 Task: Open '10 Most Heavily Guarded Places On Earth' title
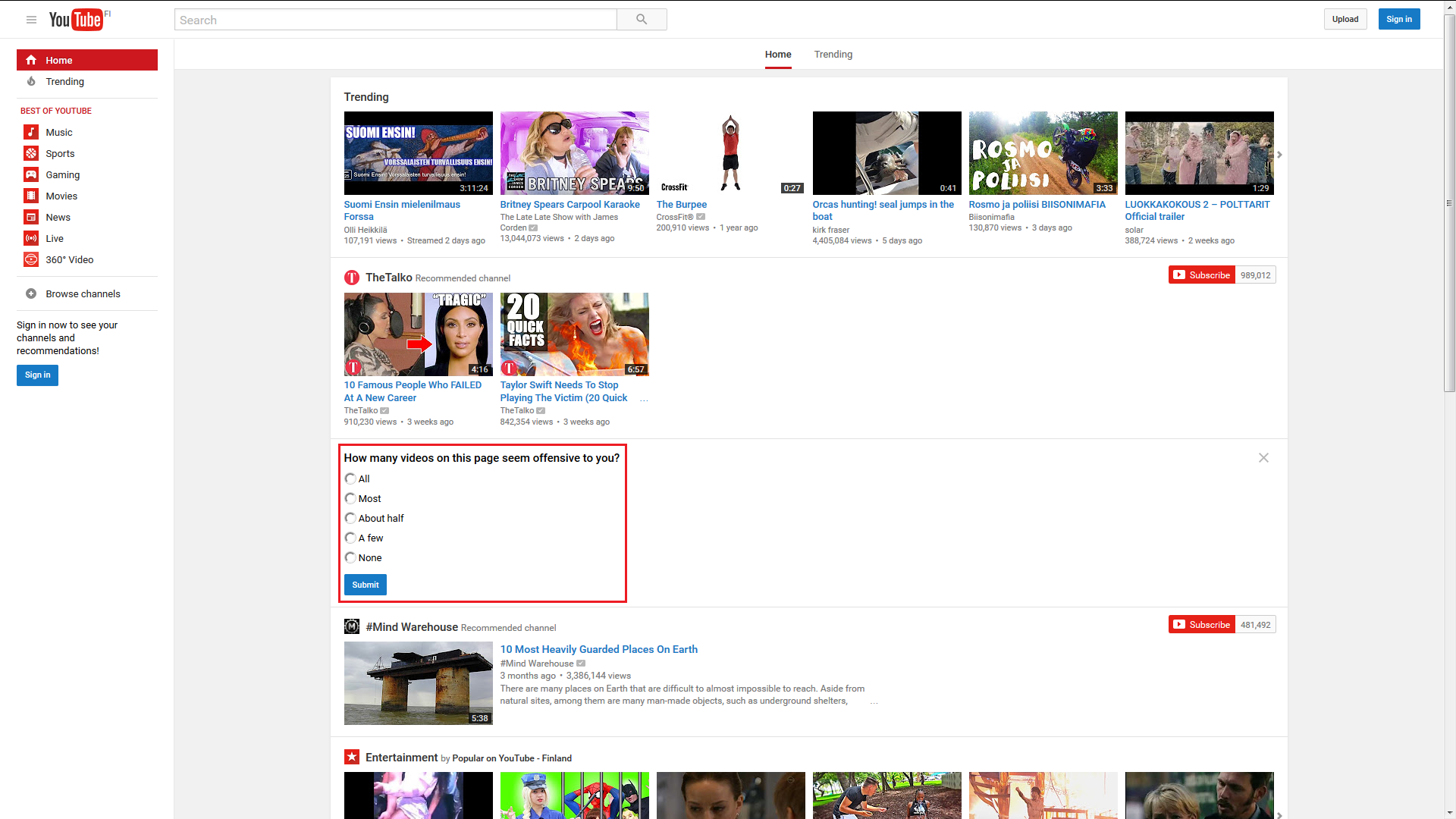(x=598, y=650)
